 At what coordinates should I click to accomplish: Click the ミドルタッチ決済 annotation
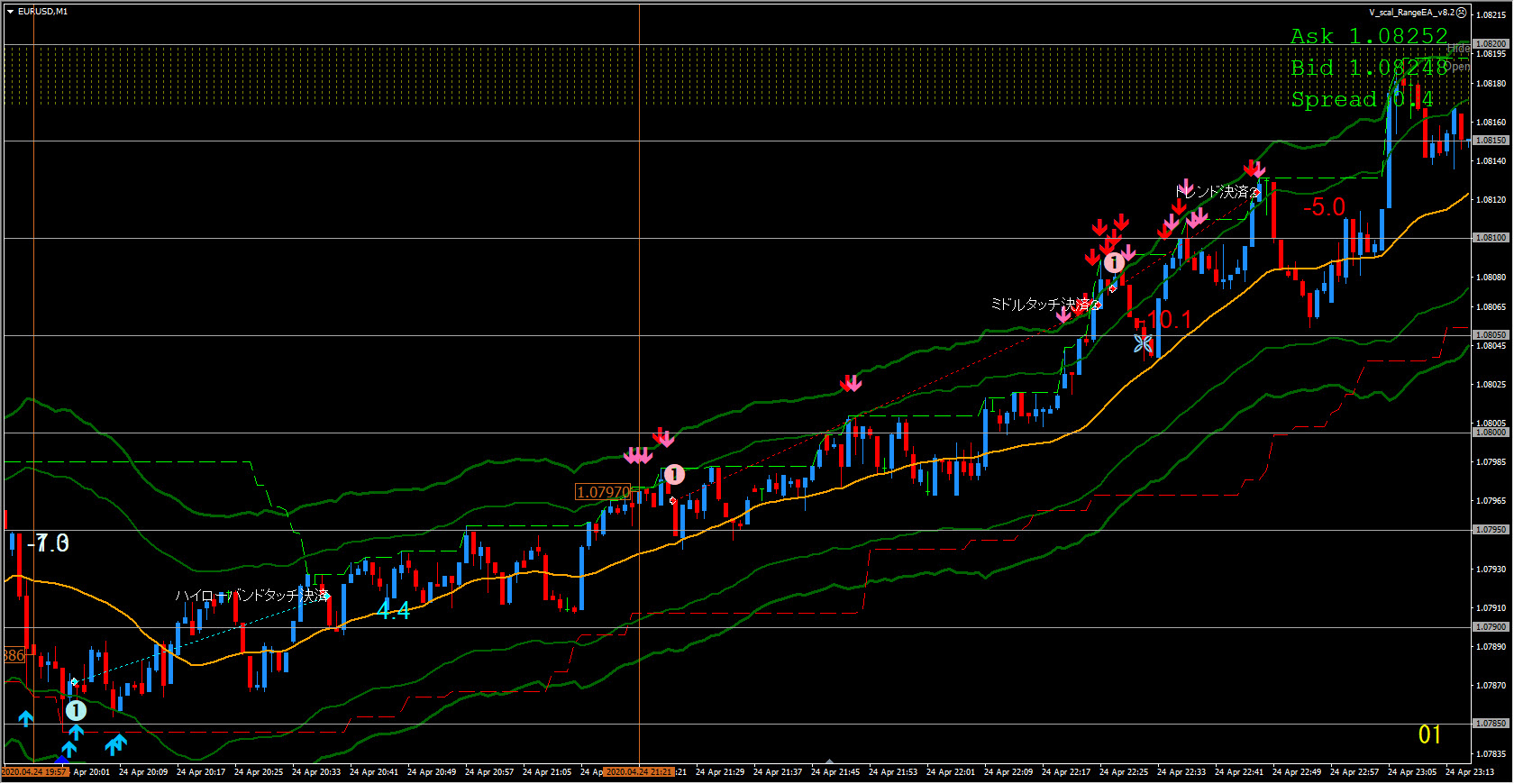click(1045, 305)
